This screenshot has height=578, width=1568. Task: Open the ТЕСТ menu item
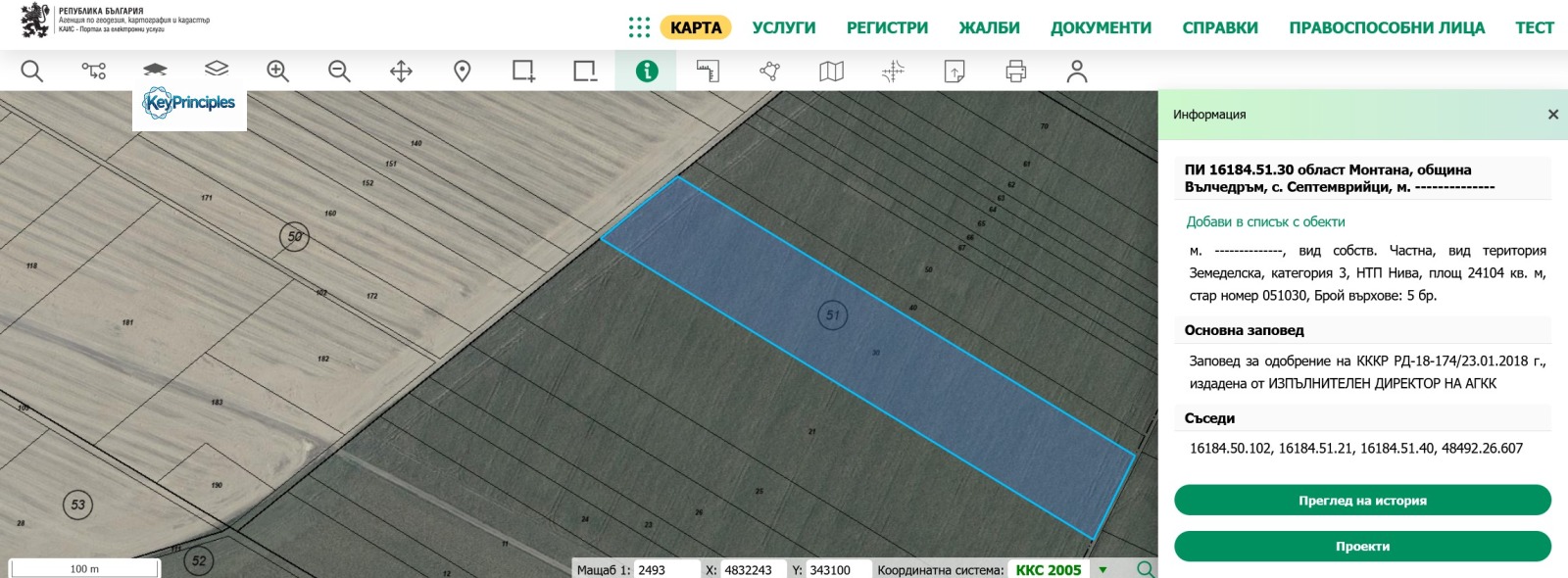pos(1535,27)
